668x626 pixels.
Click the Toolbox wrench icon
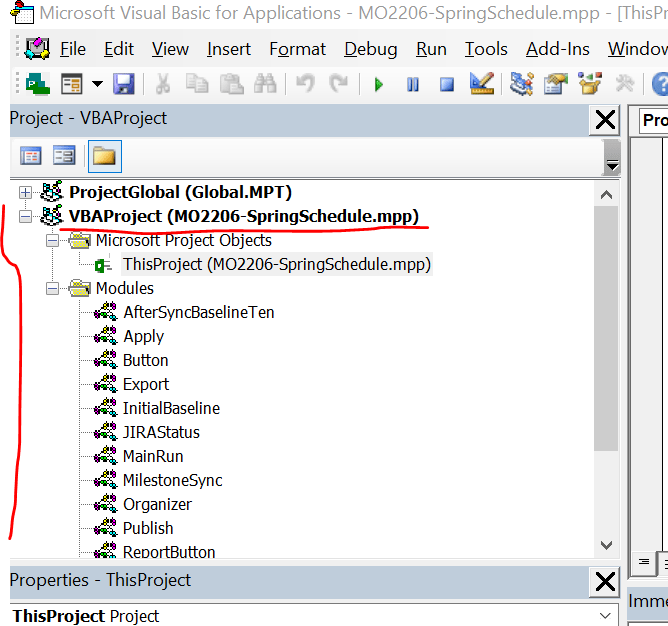(x=625, y=84)
